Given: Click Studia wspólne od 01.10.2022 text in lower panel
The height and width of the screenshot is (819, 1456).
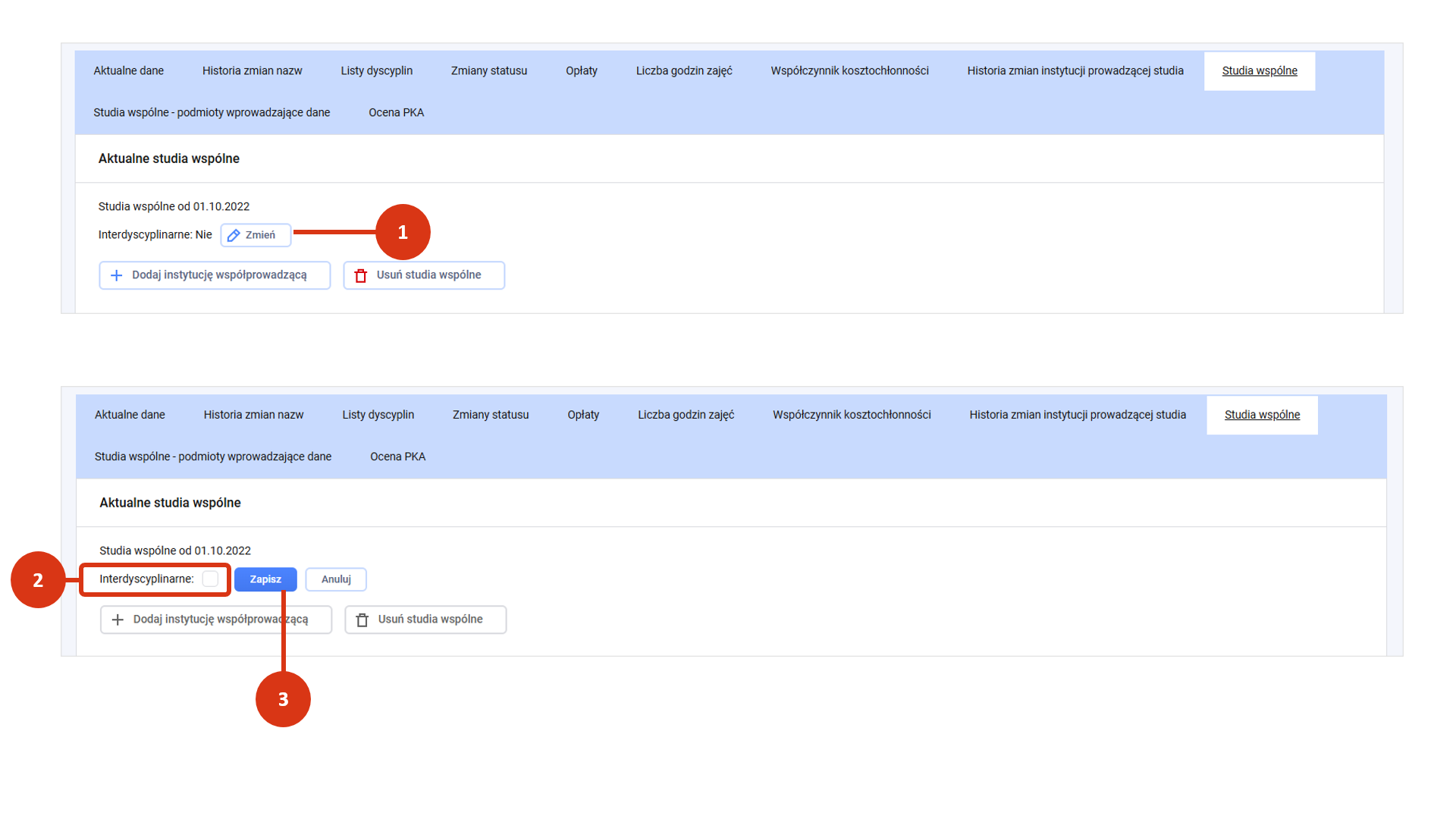Looking at the screenshot, I should 175,551.
